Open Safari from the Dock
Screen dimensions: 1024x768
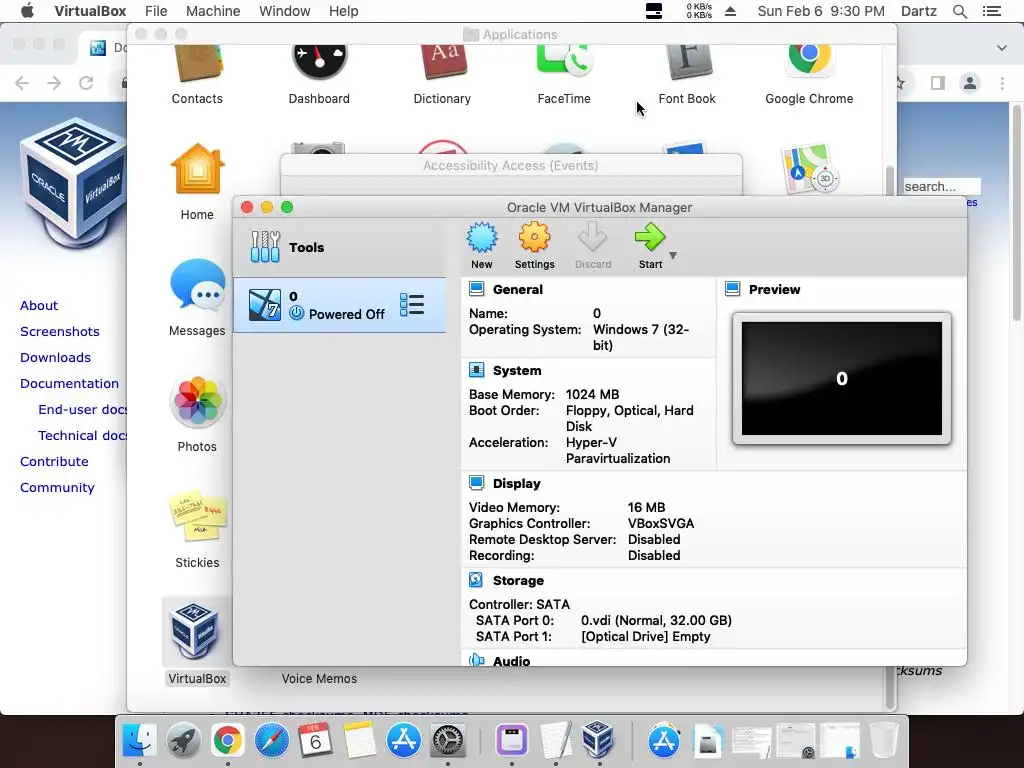(x=272, y=741)
